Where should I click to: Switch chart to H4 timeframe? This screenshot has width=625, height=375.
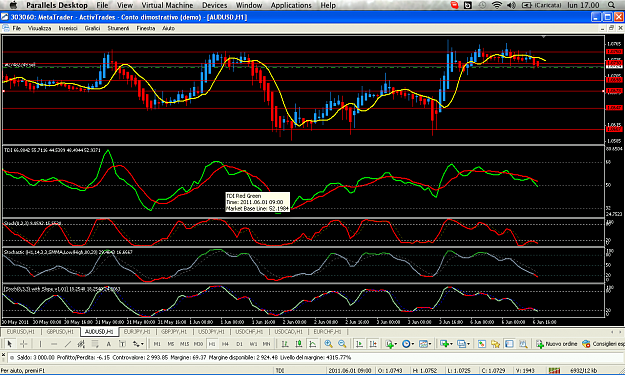[x=225, y=344]
